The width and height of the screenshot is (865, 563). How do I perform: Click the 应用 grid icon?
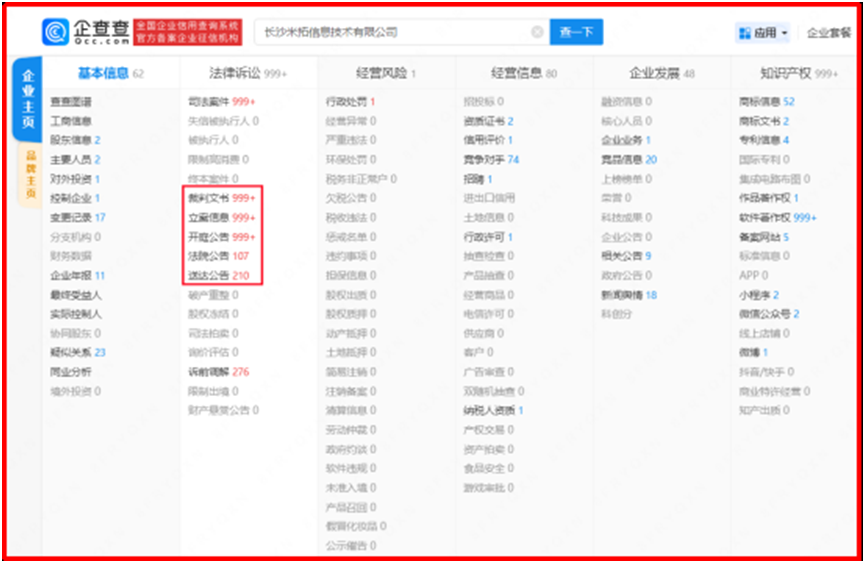[x=744, y=33]
